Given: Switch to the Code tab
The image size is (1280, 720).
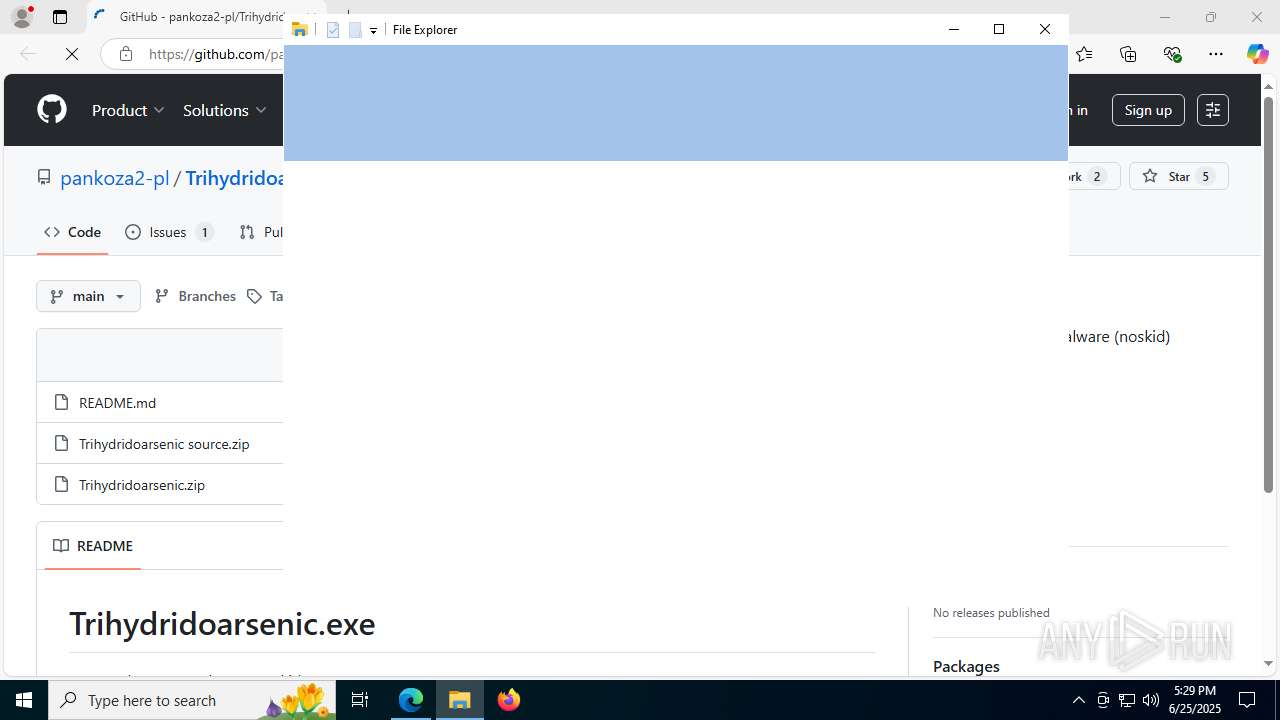Looking at the screenshot, I should pos(72,232).
